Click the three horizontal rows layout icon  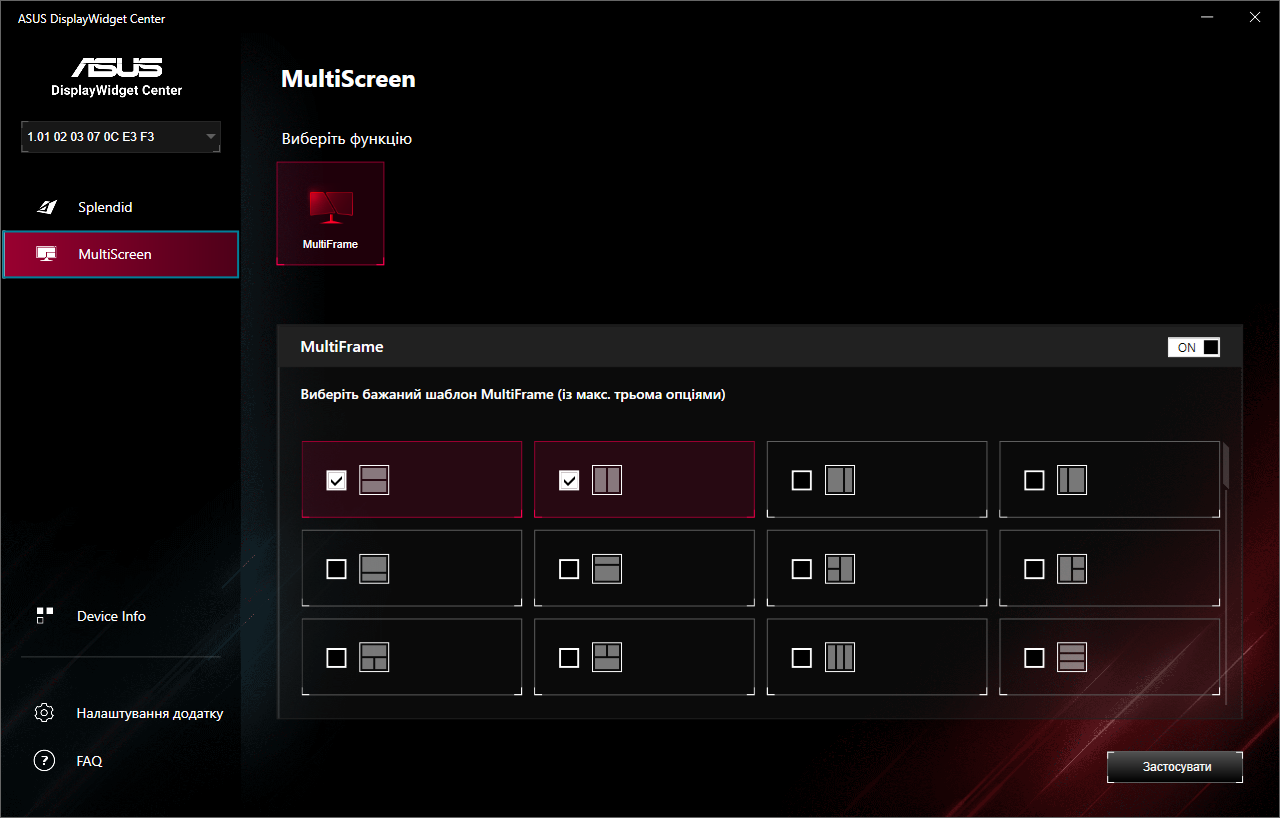point(1072,657)
